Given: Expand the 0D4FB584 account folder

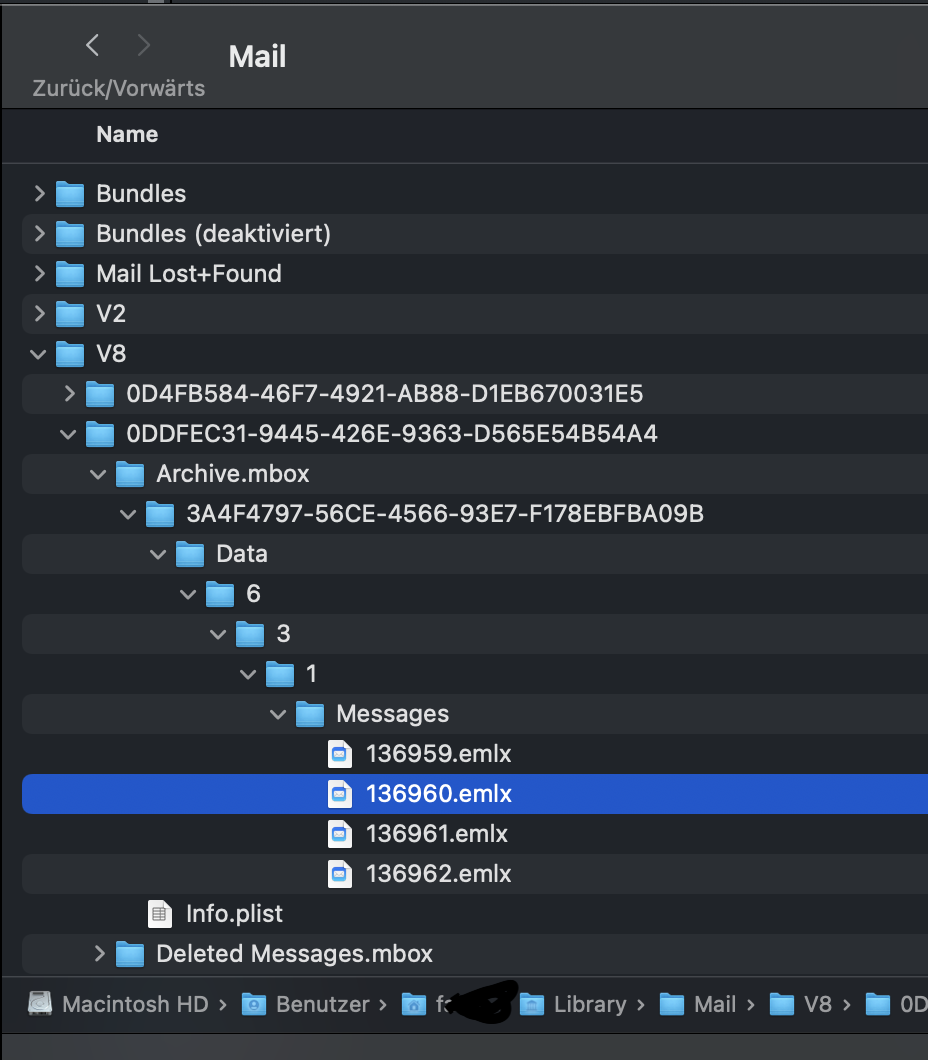Looking at the screenshot, I should pos(69,393).
